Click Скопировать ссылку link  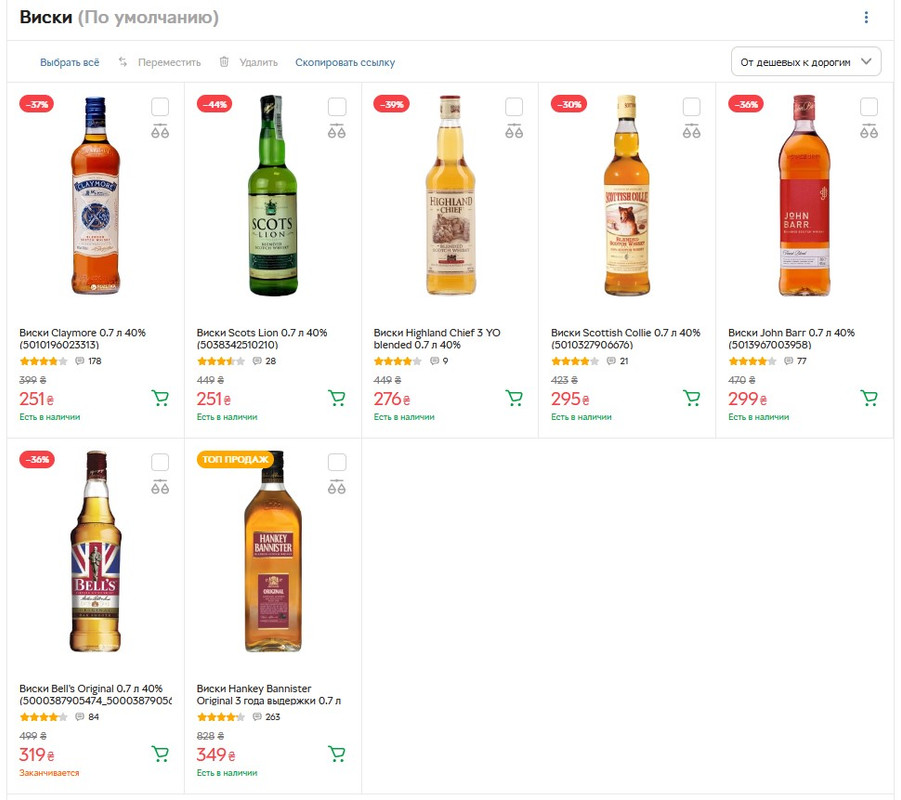coord(345,62)
